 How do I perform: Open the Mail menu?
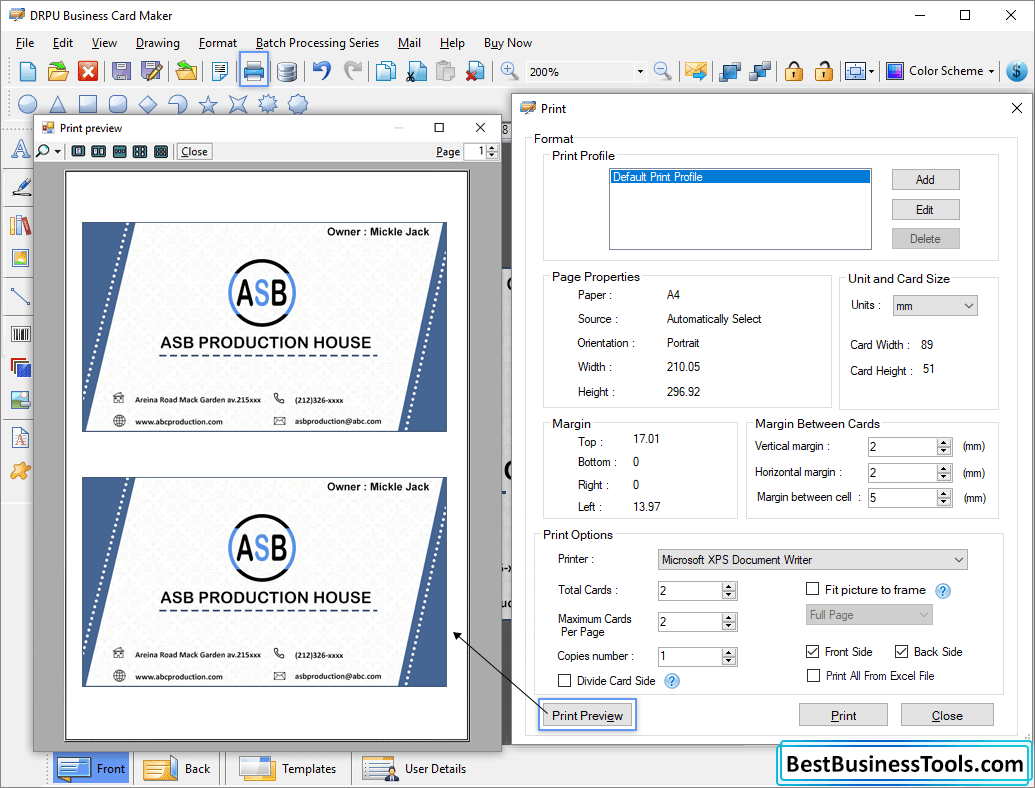click(409, 43)
